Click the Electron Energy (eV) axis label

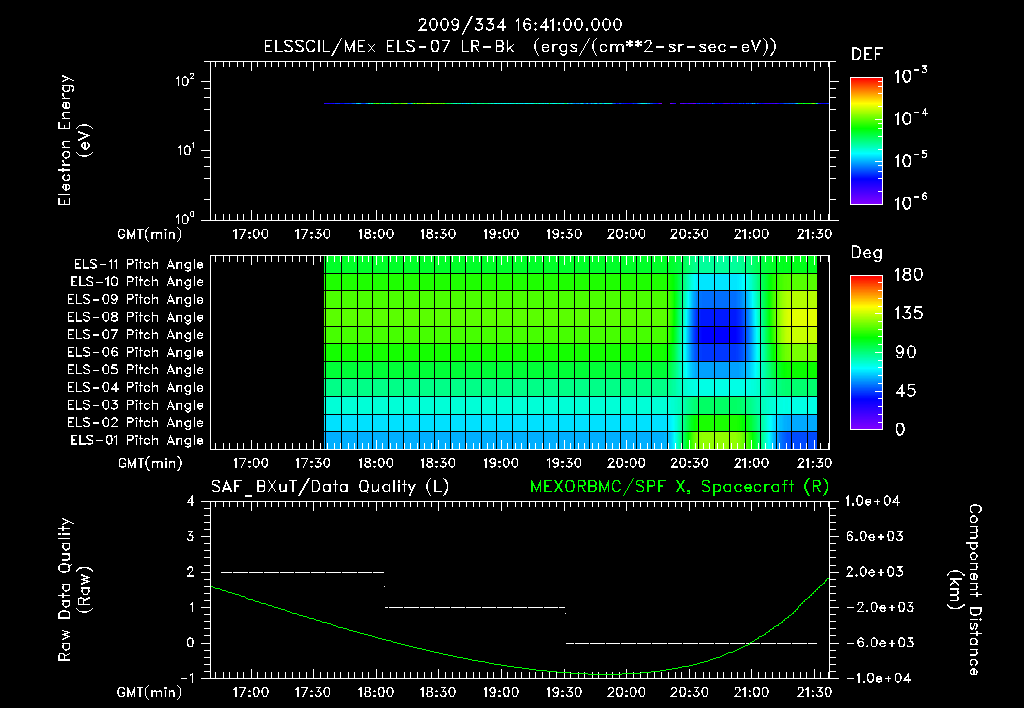tap(74, 140)
